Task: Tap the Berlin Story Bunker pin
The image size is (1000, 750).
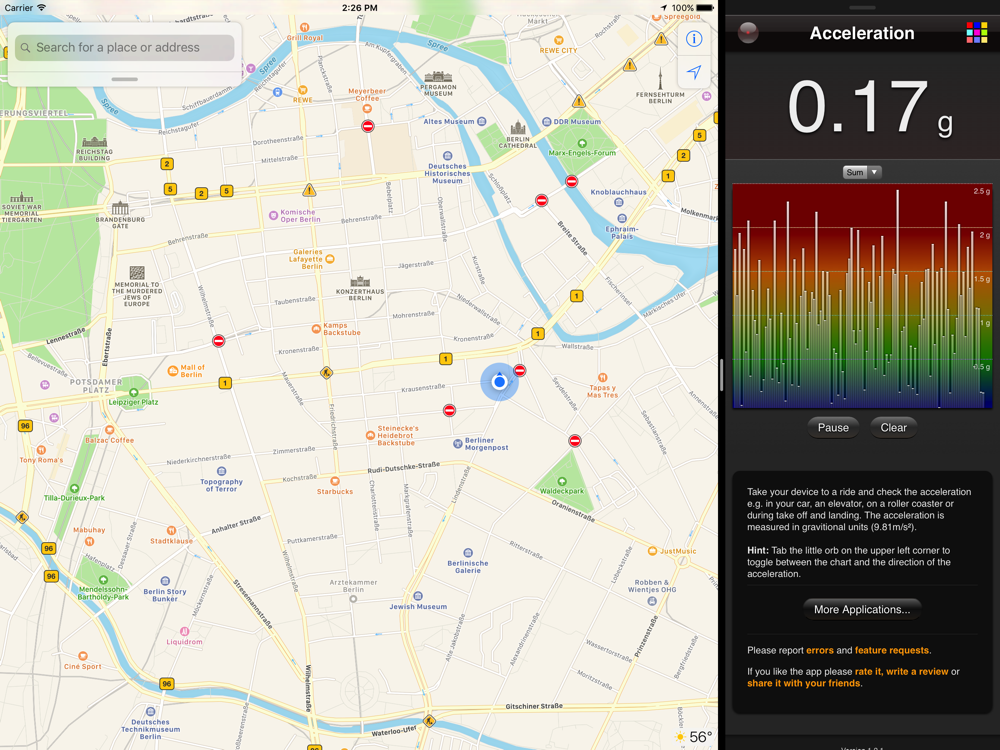Action: pos(165,581)
